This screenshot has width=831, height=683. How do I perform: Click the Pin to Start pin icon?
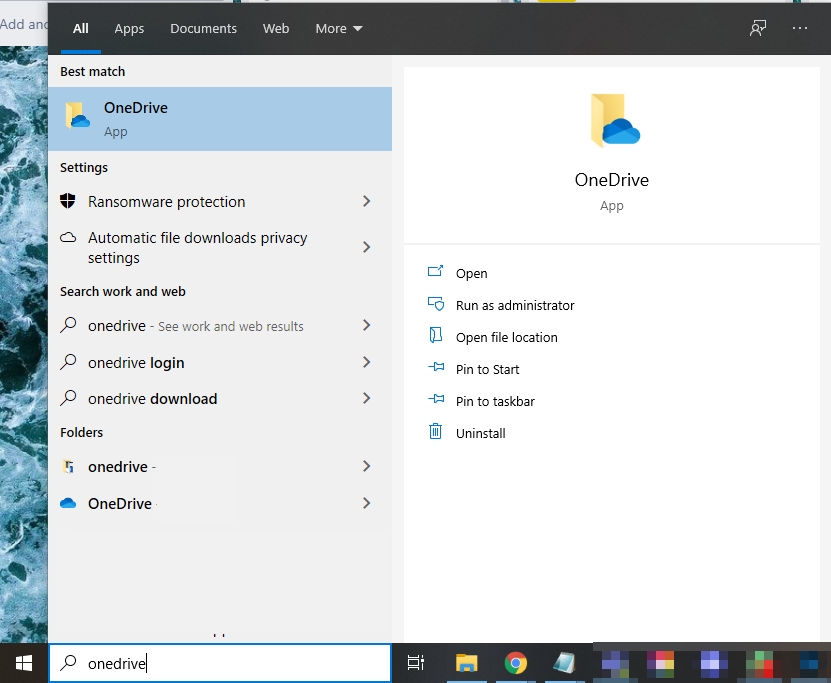(436, 367)
